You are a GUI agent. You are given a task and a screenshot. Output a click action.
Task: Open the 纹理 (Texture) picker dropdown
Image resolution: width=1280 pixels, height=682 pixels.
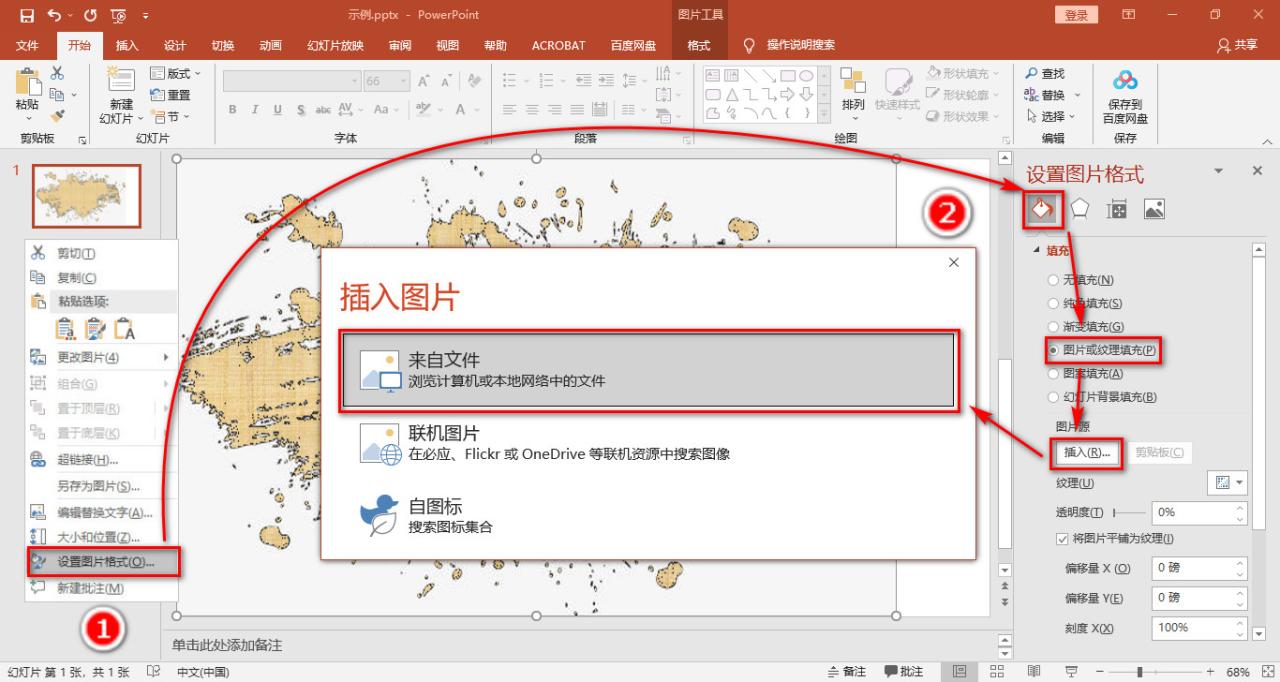point(1227,483)
